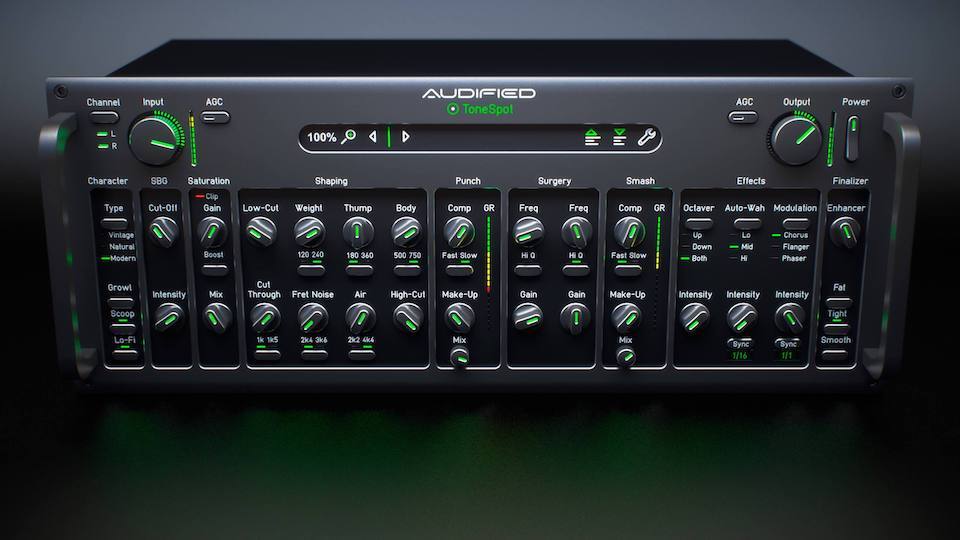Click the Saturation Mix knob
This screenshot has width=960, height=540.
click(217, 318)
